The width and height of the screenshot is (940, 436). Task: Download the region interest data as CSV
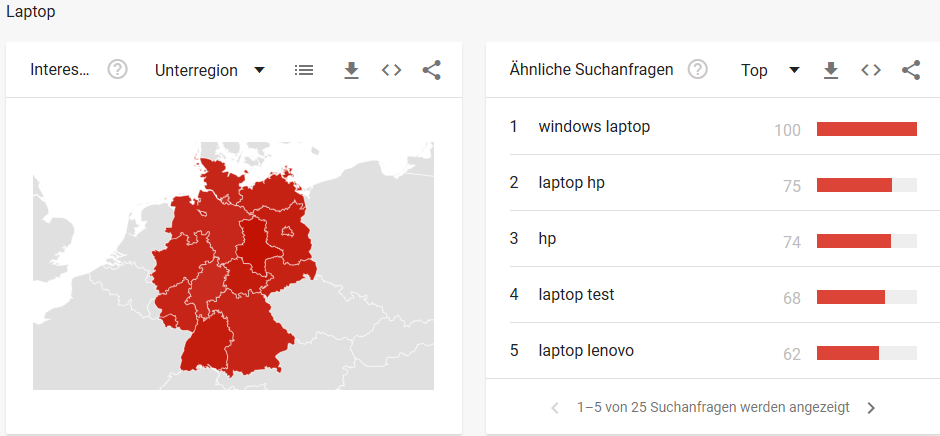(x=351, y=70)
